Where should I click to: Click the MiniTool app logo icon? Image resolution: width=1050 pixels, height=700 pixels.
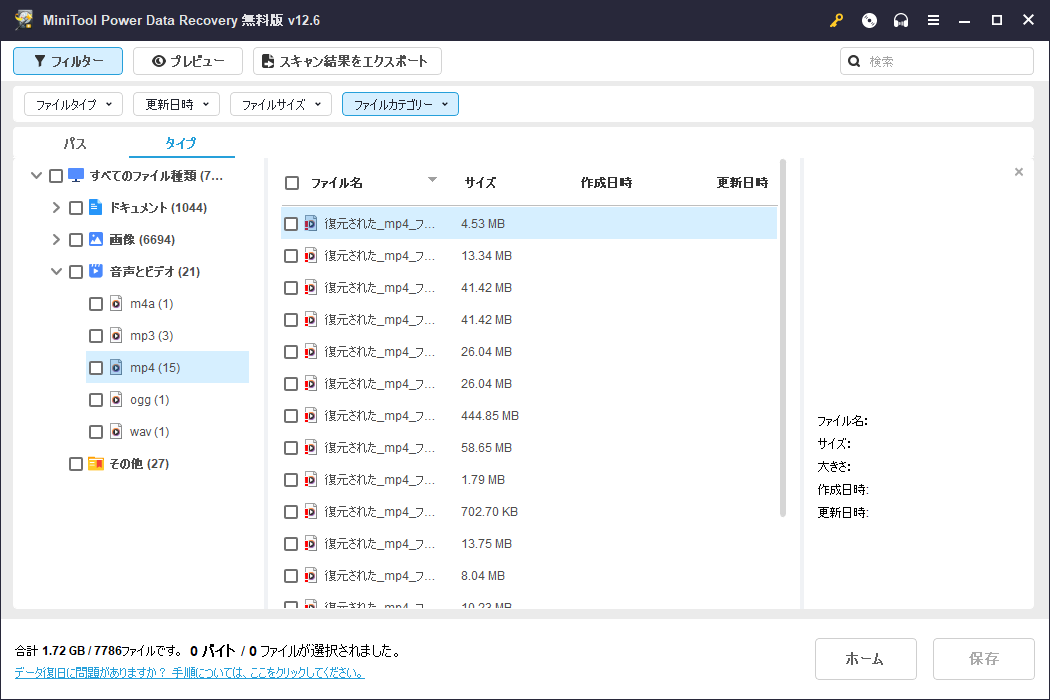(24, 19)
